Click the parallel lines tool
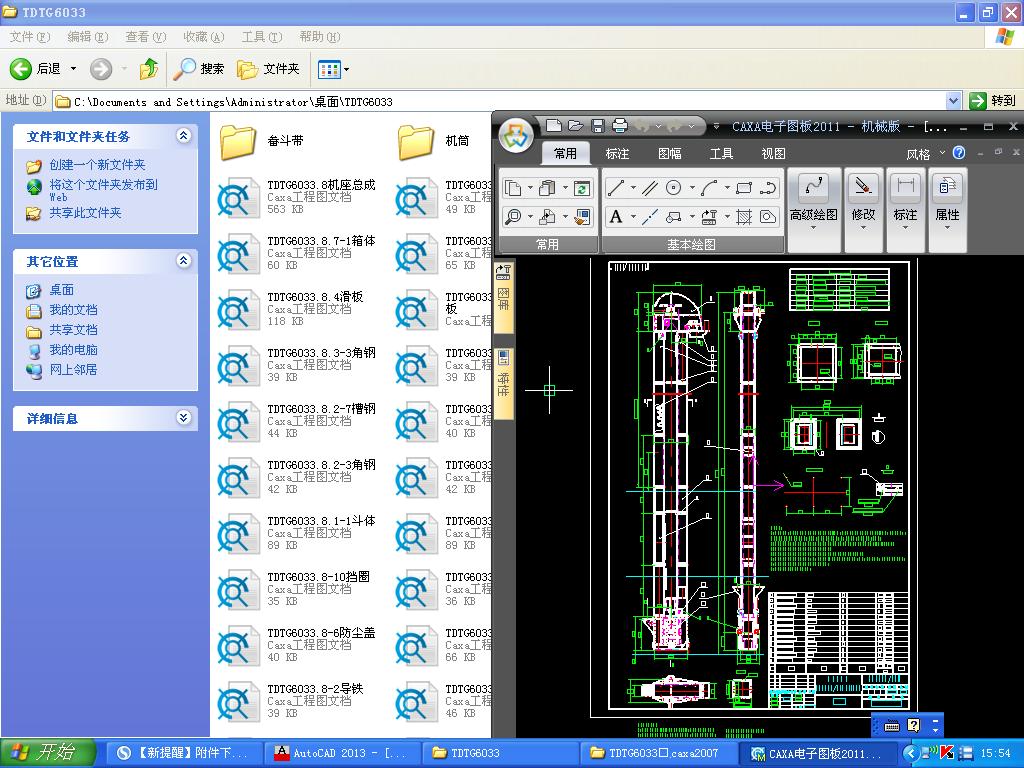Viewport: 1024px width, 768px height. (649, 187)
